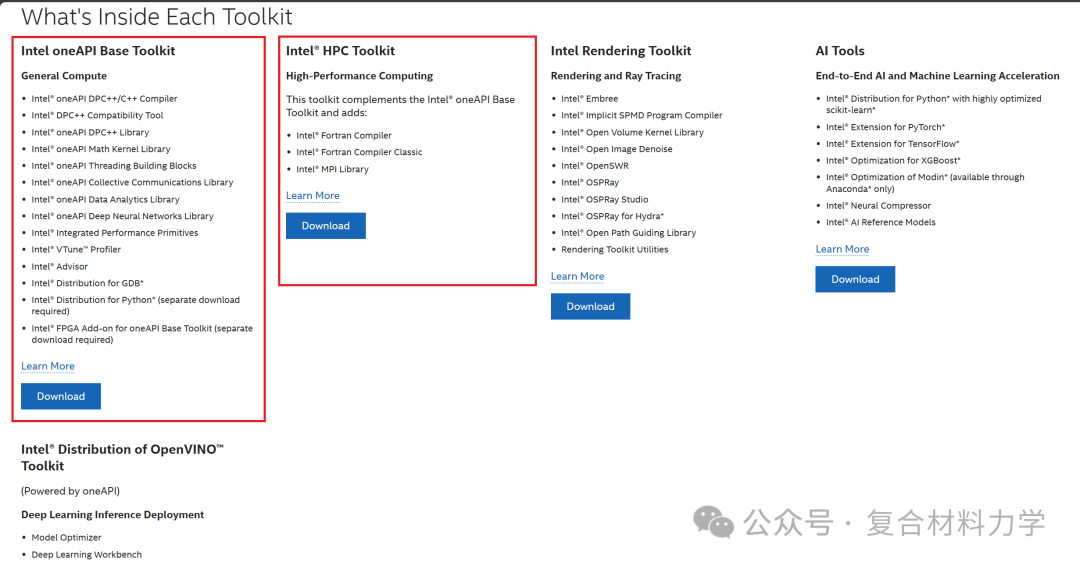Click 'Intel OSPRay for Hydra' item
This screenshot has width=1080, height=566.
click(x=612, y=216)
